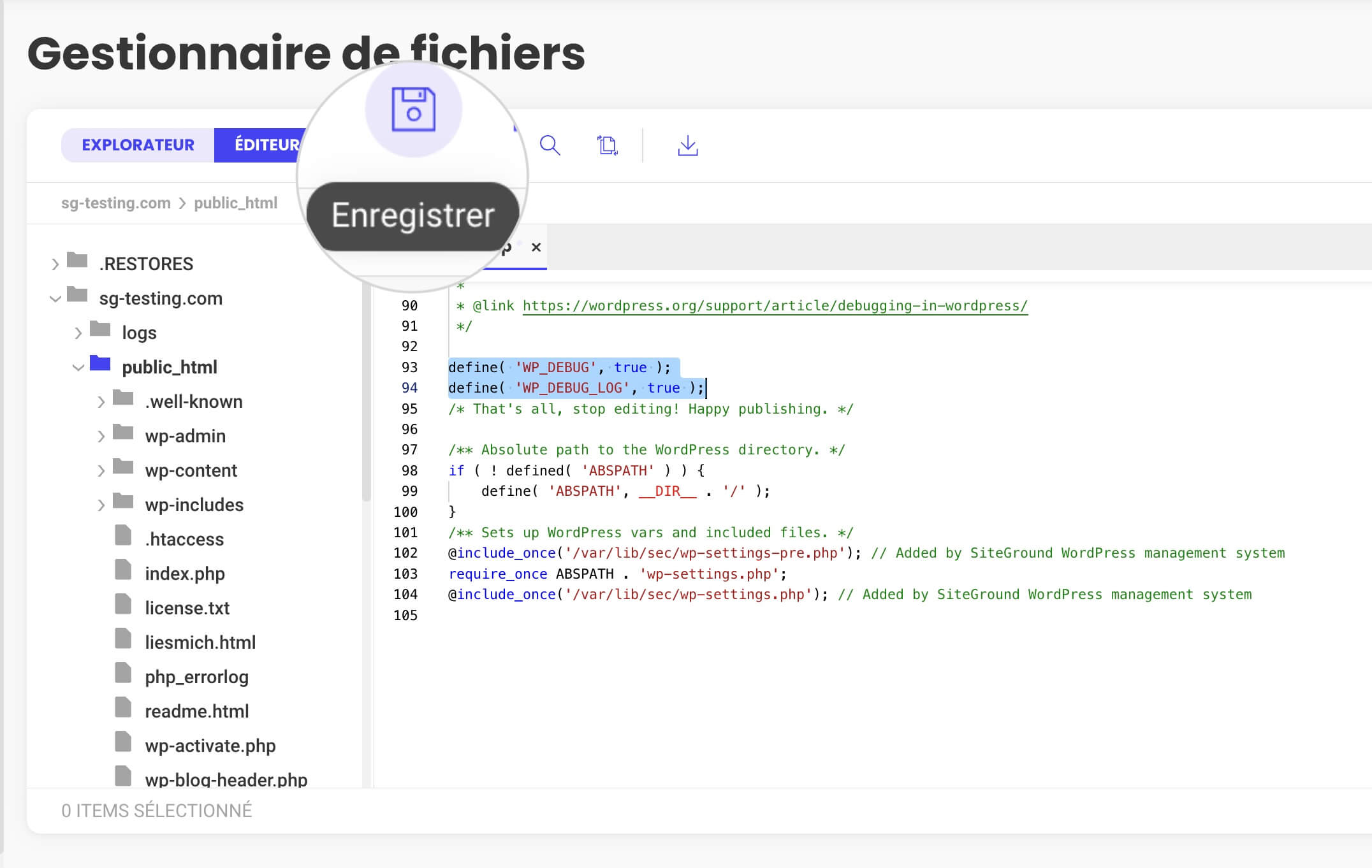Expand the wp-admin folder chevron
The width and height of the screenshot is (1372, 868).
coord(101,436)
